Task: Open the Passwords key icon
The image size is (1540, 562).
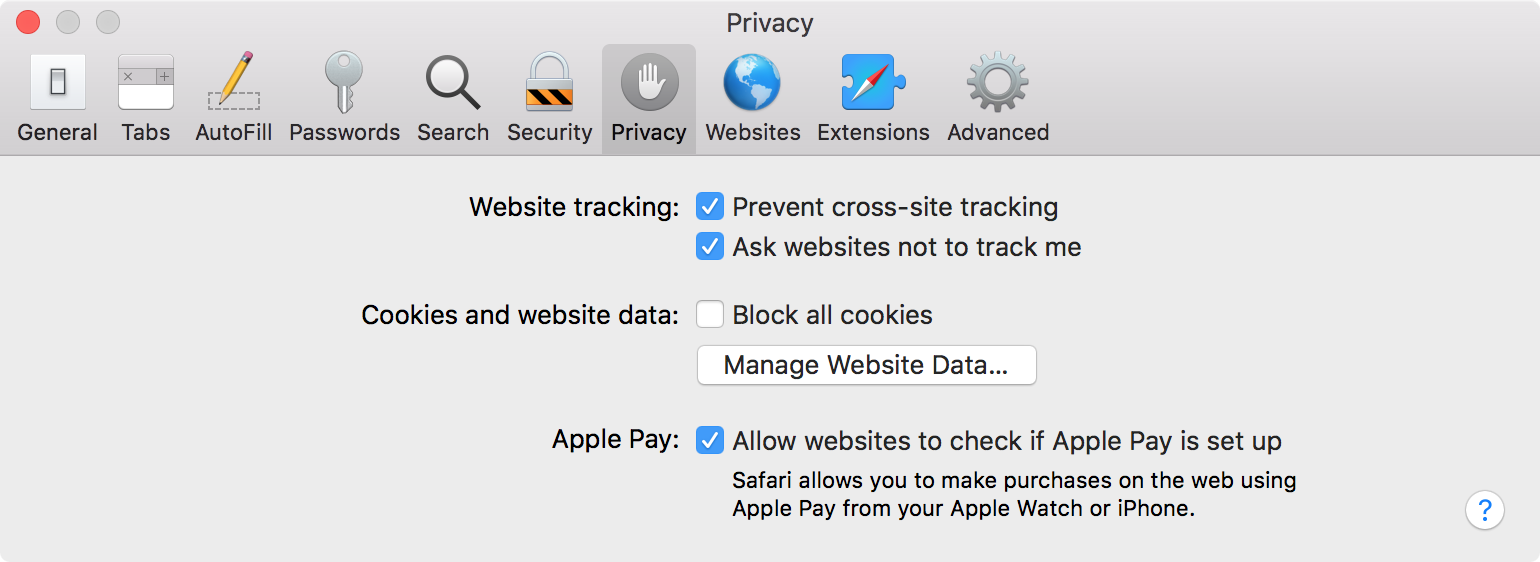Action: pyautogui.click(x=344, y=82)
